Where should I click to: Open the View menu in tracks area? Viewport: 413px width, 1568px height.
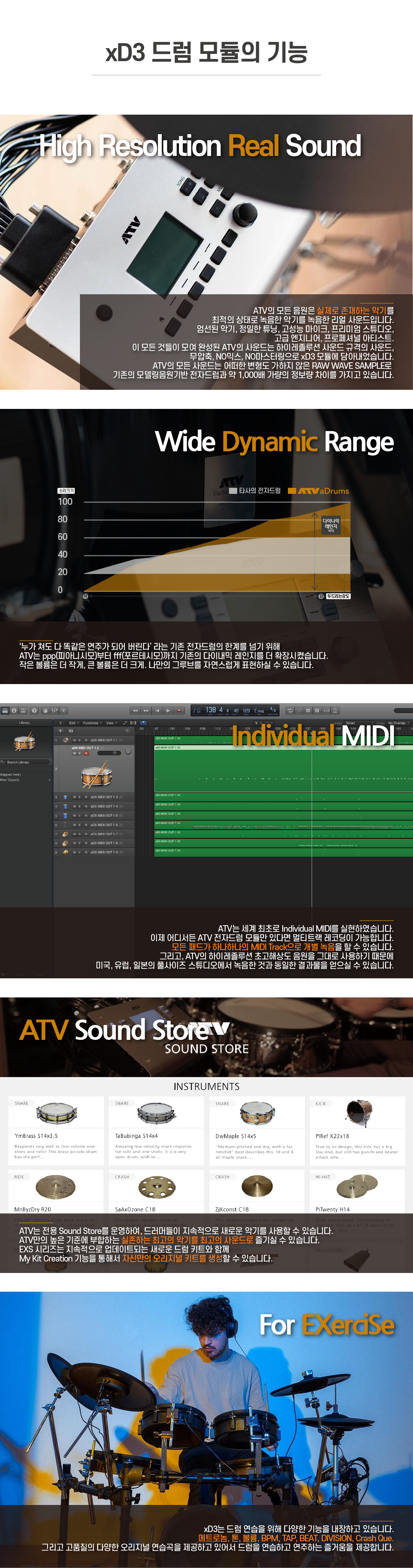[x=111, y=723]
